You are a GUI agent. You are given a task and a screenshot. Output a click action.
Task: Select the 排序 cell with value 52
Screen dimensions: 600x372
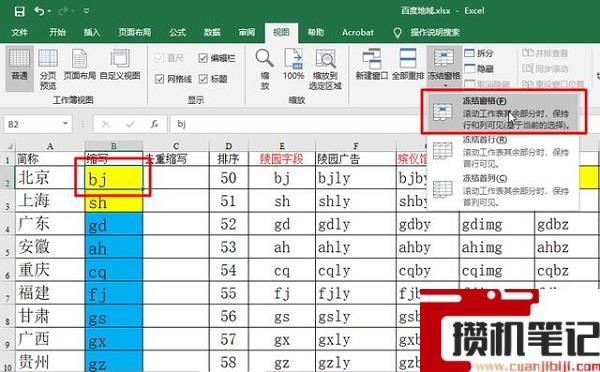pyautogui.click(x=229, y=224)
